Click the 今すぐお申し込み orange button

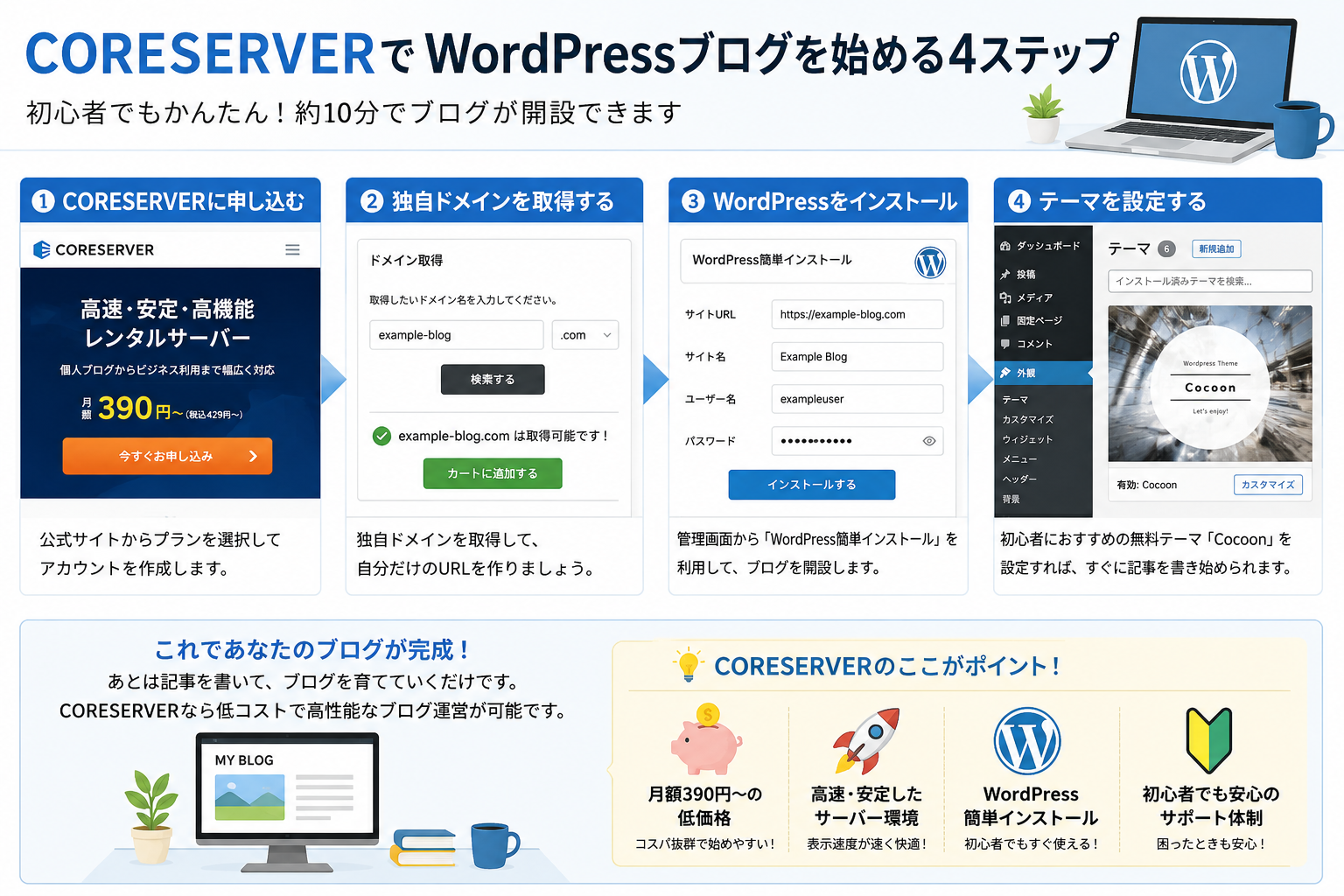(167, 456)
